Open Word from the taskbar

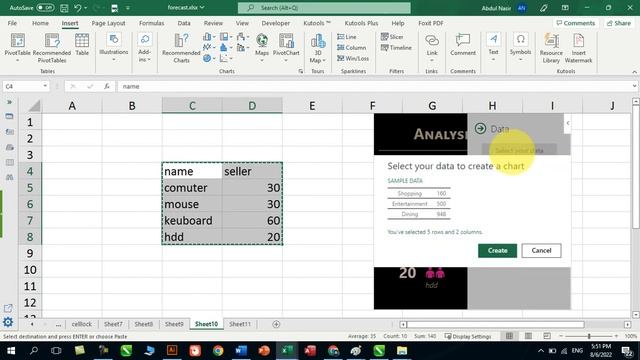(x=241, y=351)
